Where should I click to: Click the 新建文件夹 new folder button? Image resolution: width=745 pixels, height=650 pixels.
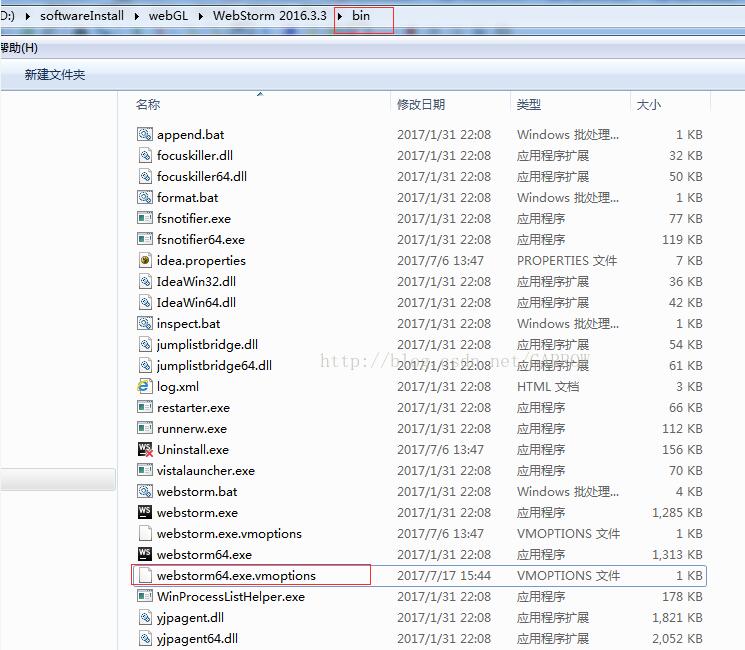point(55,75)
